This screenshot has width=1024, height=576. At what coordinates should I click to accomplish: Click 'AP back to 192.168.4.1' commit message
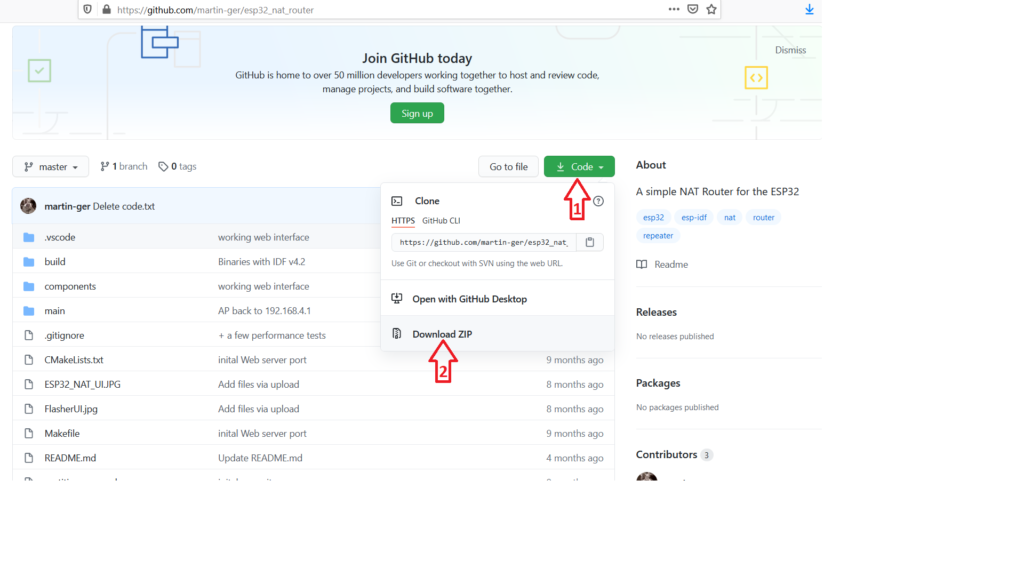click(x=264, y=311)
